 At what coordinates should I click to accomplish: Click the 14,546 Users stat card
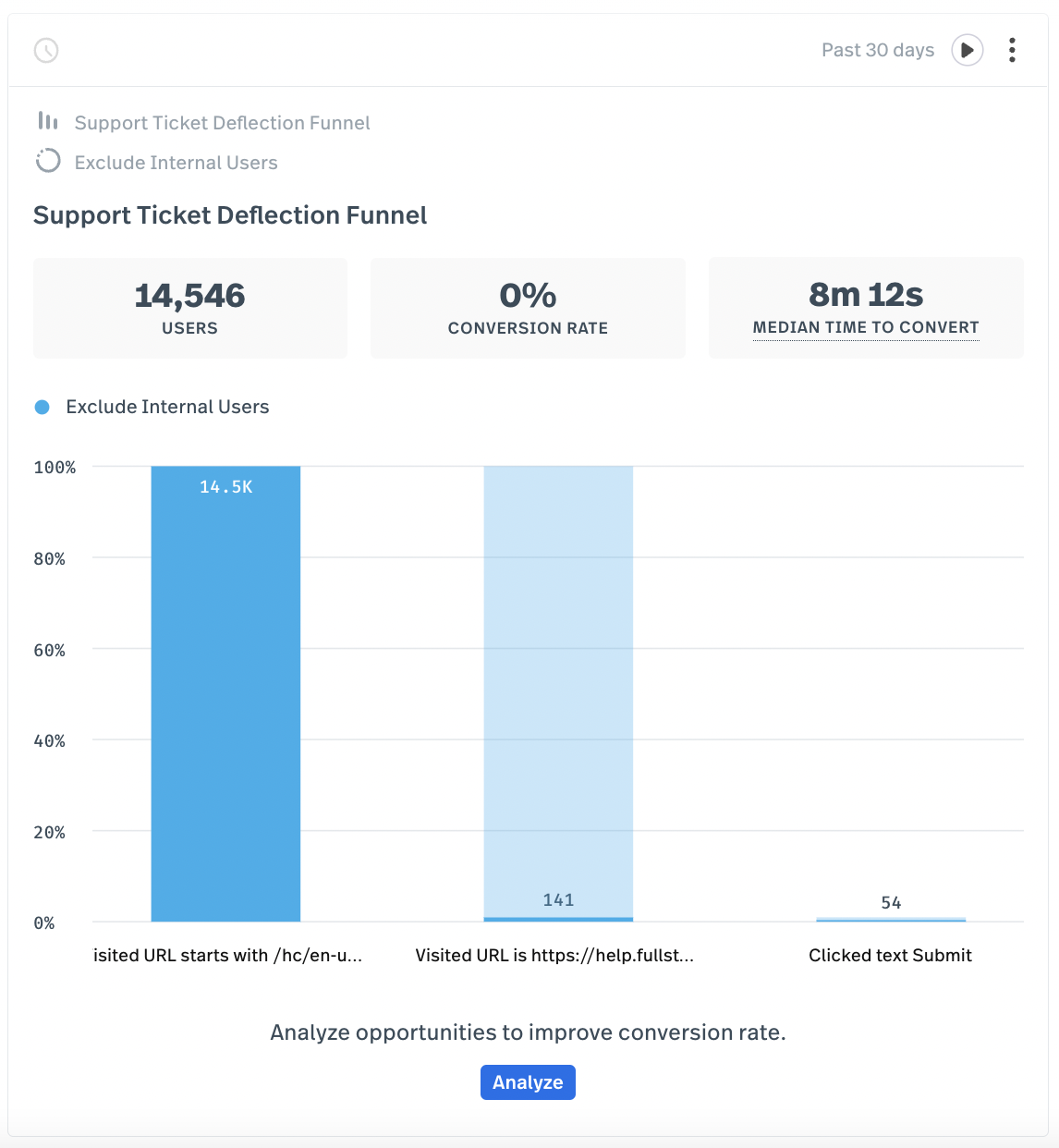tap(190, 308)
